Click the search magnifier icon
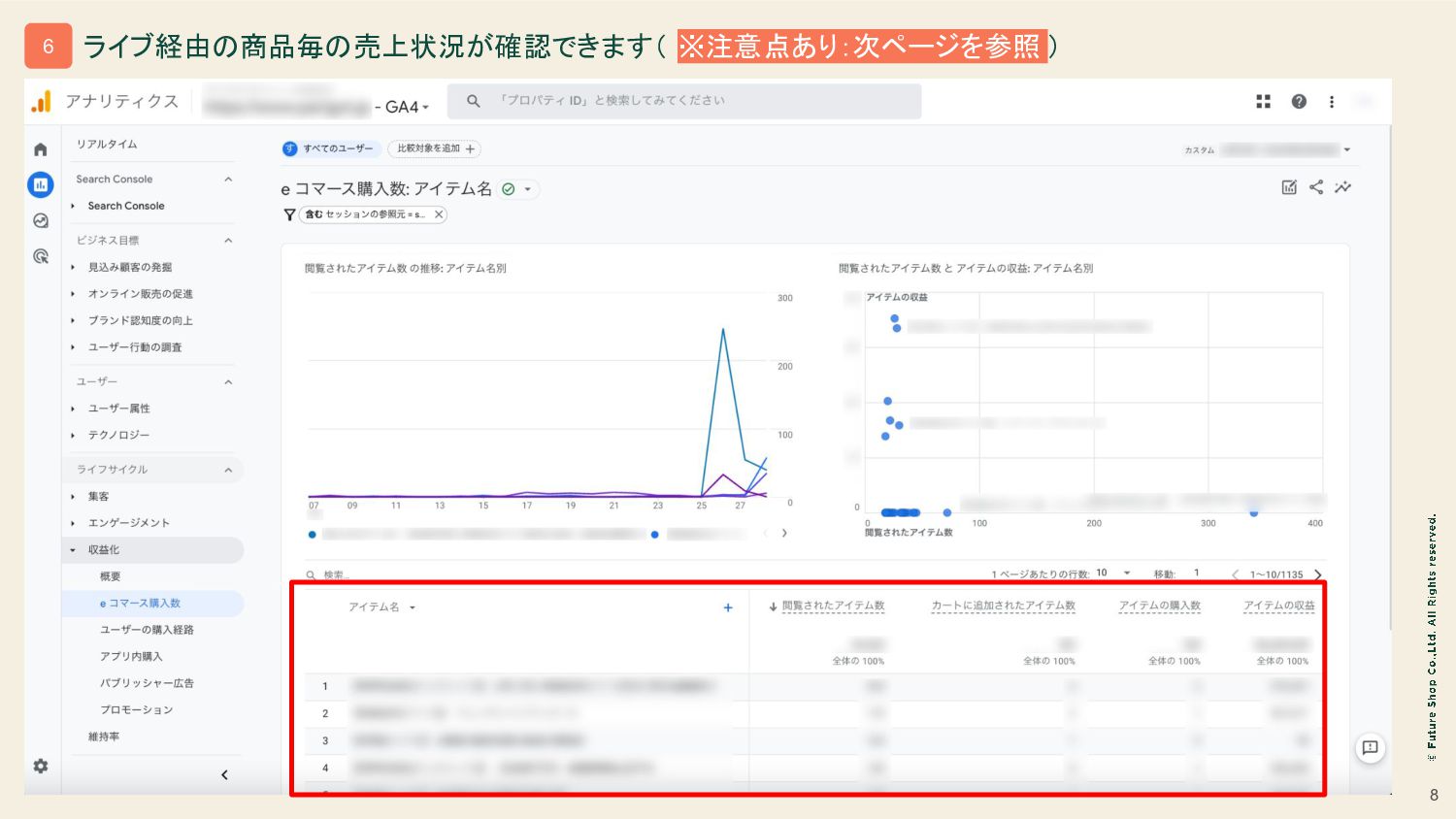 tap(474, 101)
